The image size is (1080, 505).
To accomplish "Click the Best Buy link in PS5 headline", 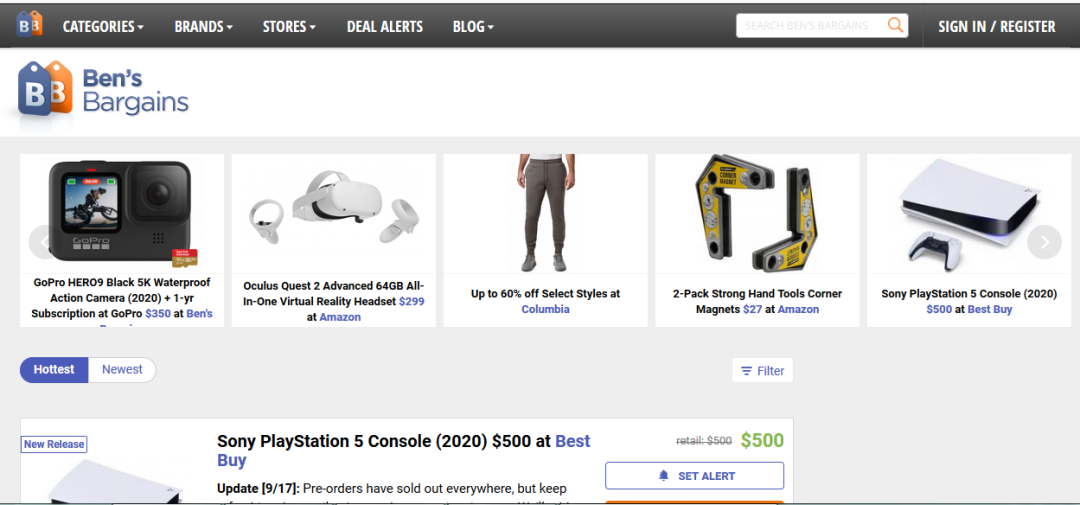I will (x=572, y=441).
